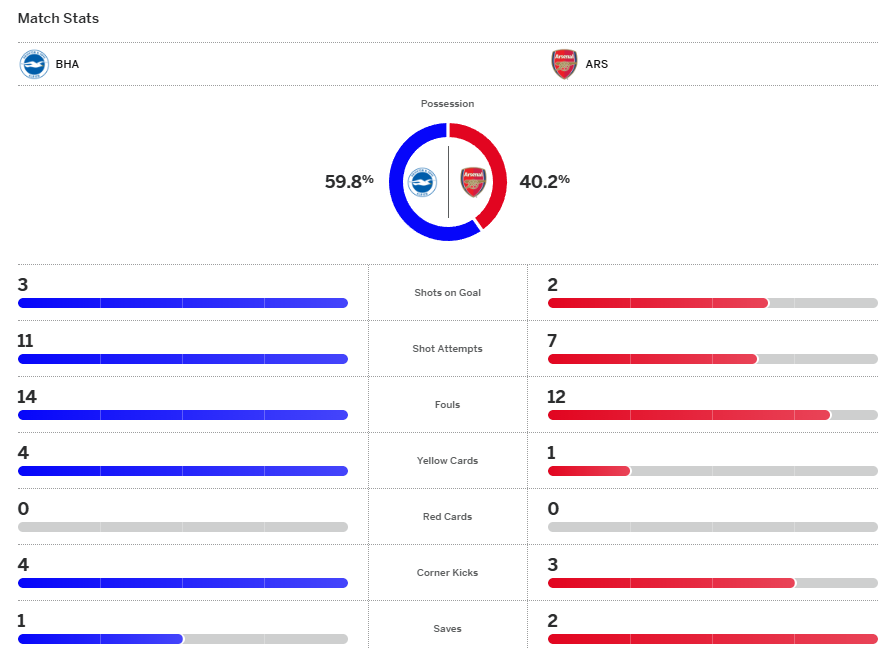This screenshot has width=886, height=648.
Task: Click Arsenal's 40.2% possession value
Action: coord(544,181)
